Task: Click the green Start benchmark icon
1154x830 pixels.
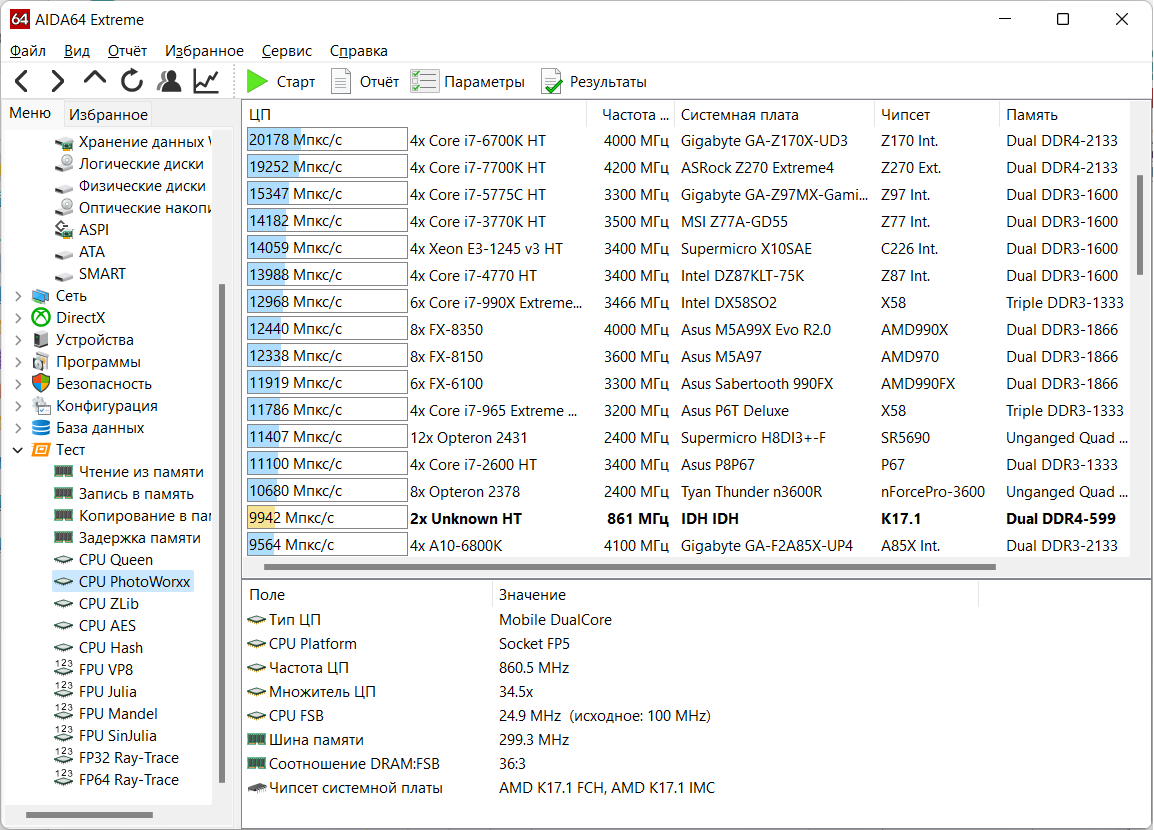Action: coord(257,82)
